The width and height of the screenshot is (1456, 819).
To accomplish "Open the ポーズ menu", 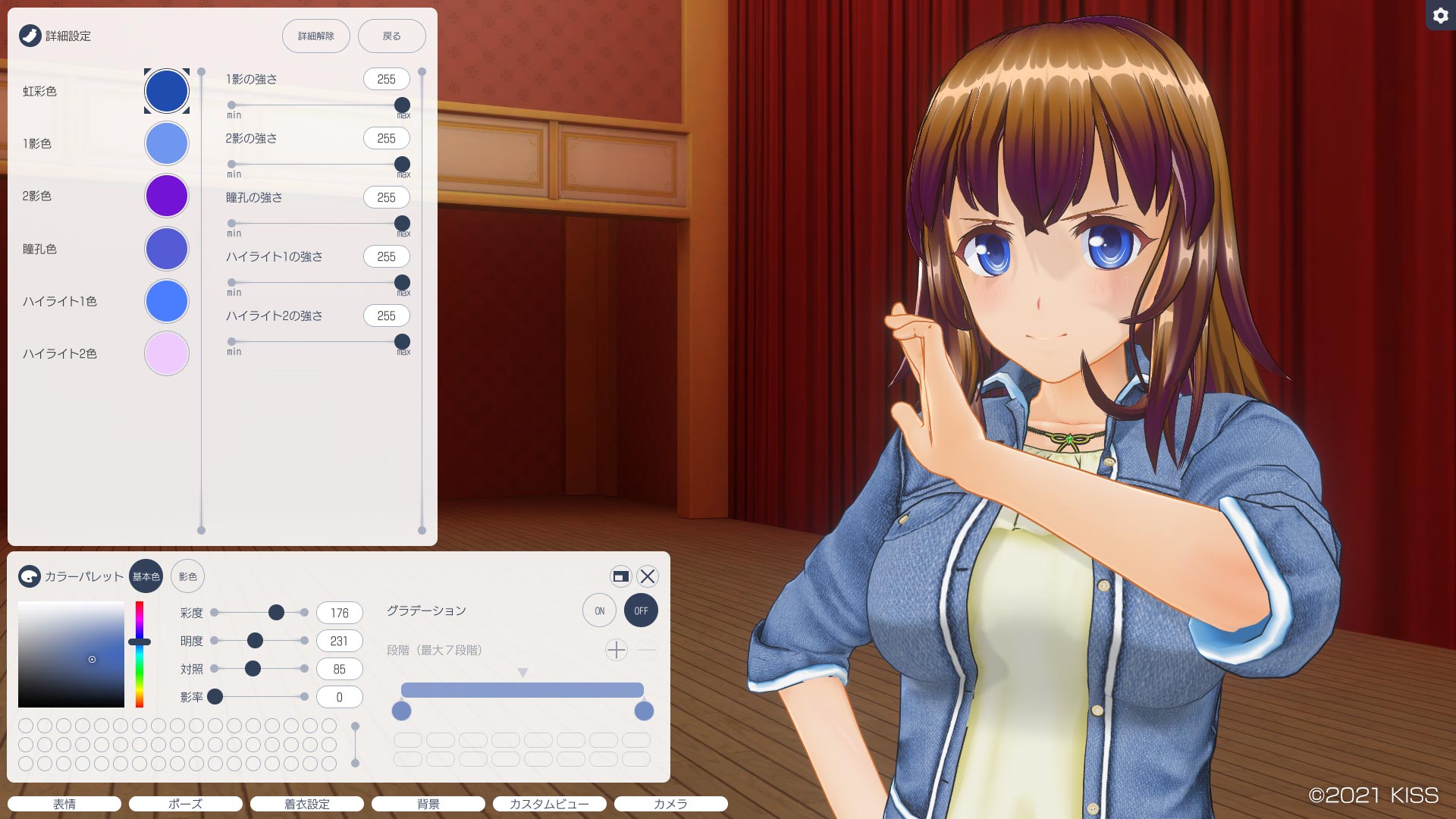I will click(x=186, y=804).
